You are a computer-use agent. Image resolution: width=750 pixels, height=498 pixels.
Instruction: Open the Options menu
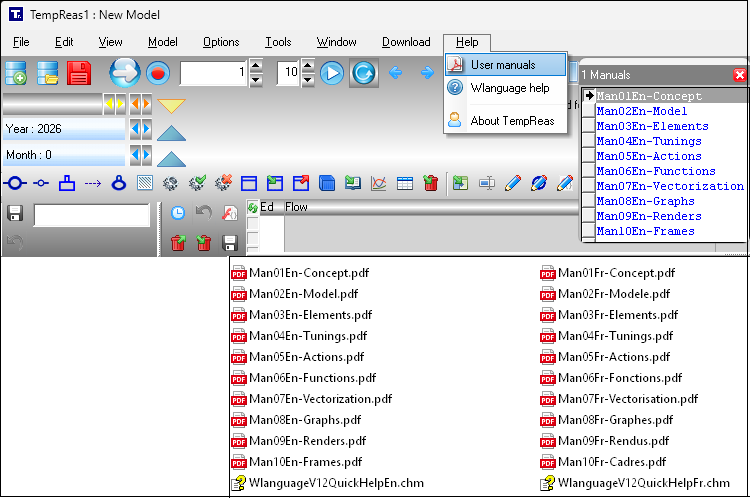pyautogui.click(x=221, y=42)
